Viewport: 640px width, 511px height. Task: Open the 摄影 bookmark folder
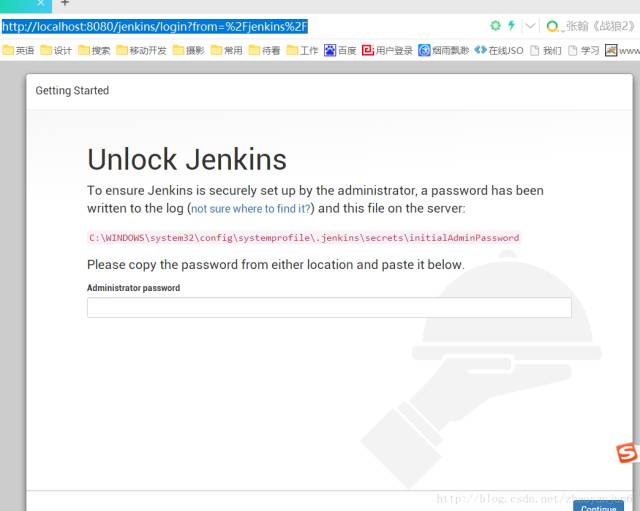[x=189, y=50]
